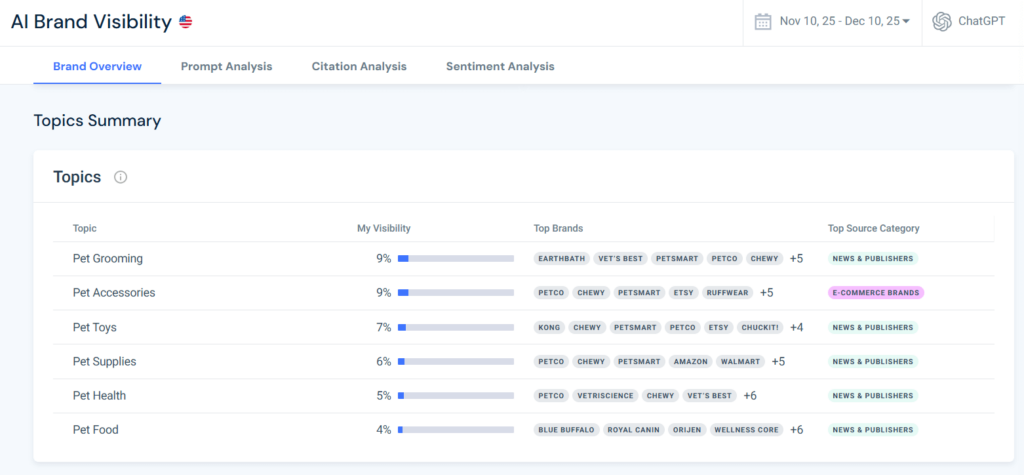The image size is (1024, 475).
Task: Click the E-Commerce Brands category tag
Action: tap(876, 293)
